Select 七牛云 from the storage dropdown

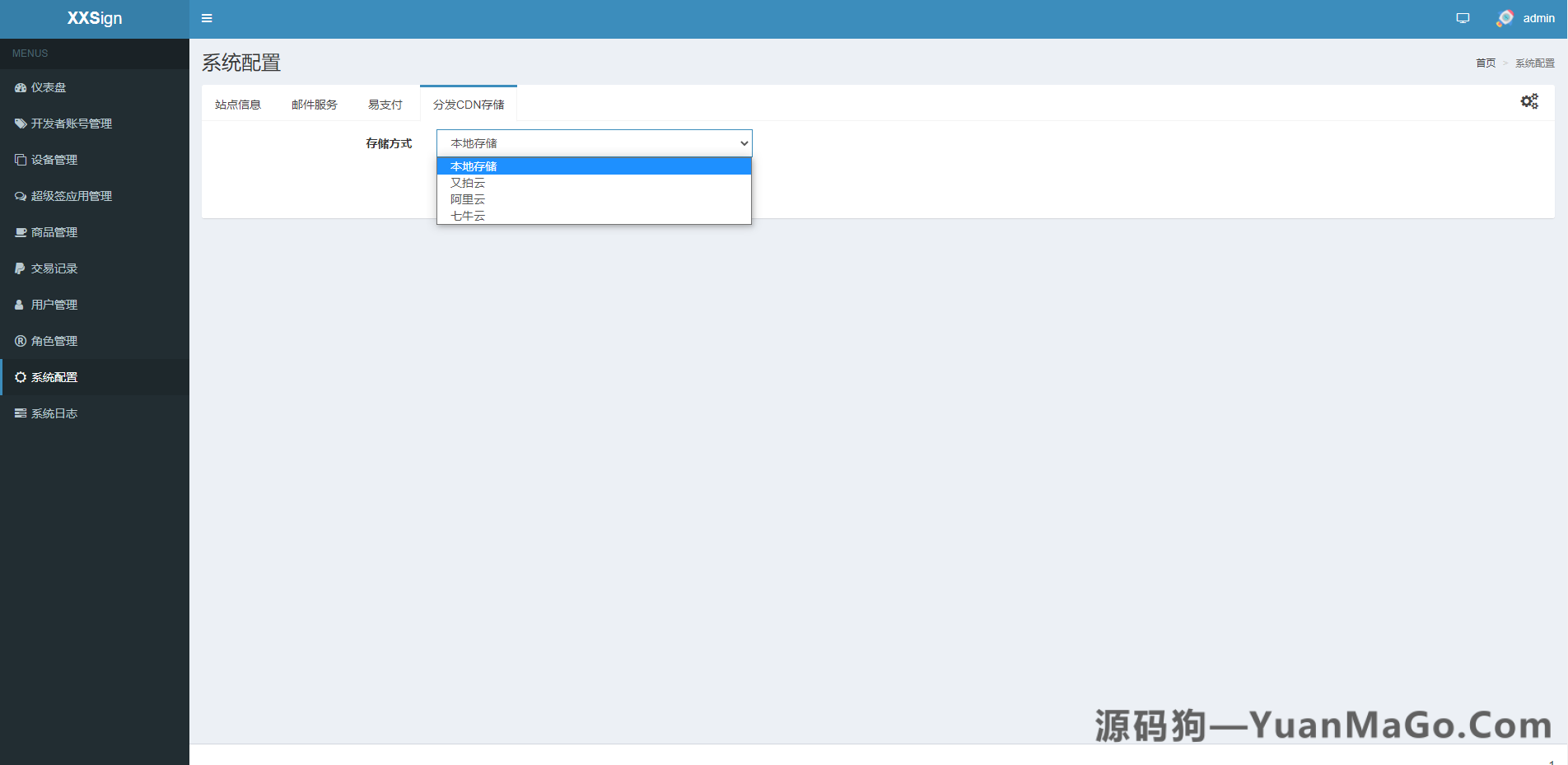468,216
